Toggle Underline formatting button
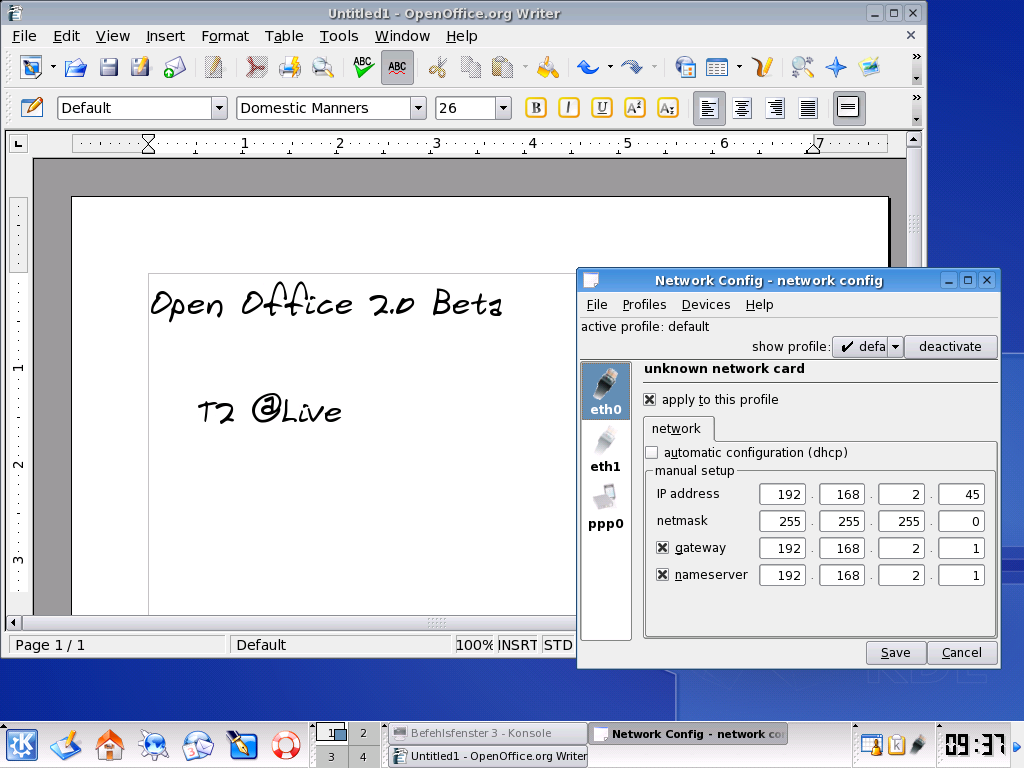 coord(601,108)
